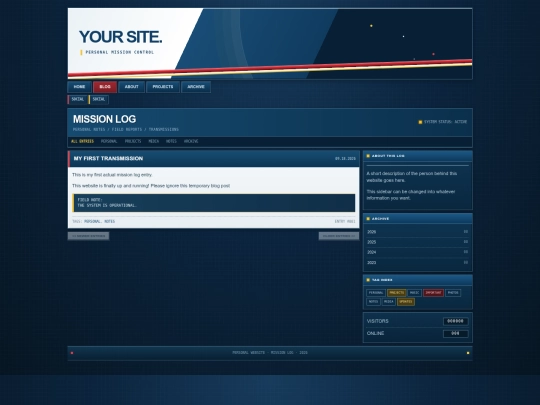Open the 2023 archive row
540x405 pixels.
pyautogui.click(x=417, y=262)
